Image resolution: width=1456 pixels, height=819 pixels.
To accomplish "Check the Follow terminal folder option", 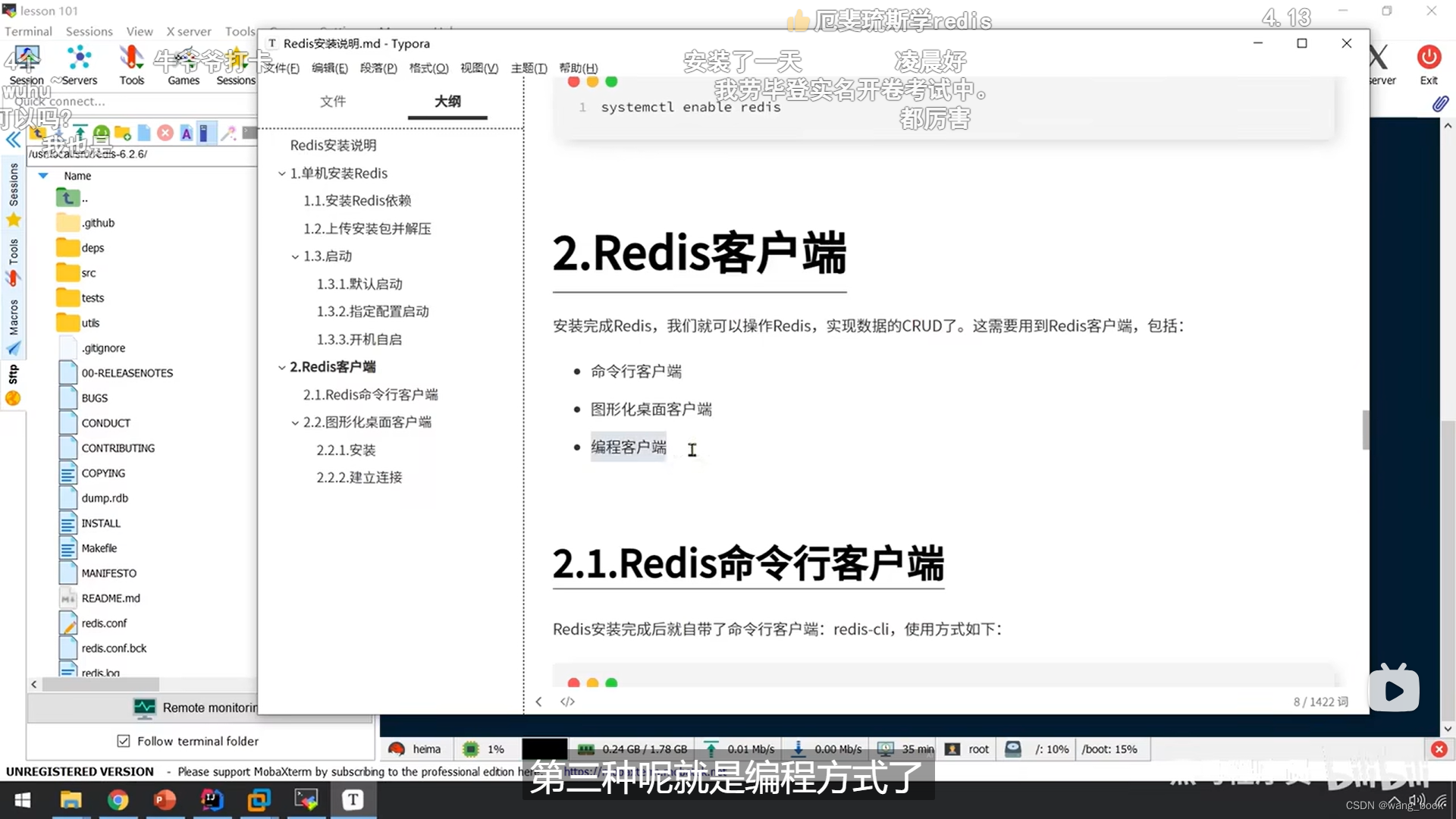I will tap(124, 741).
